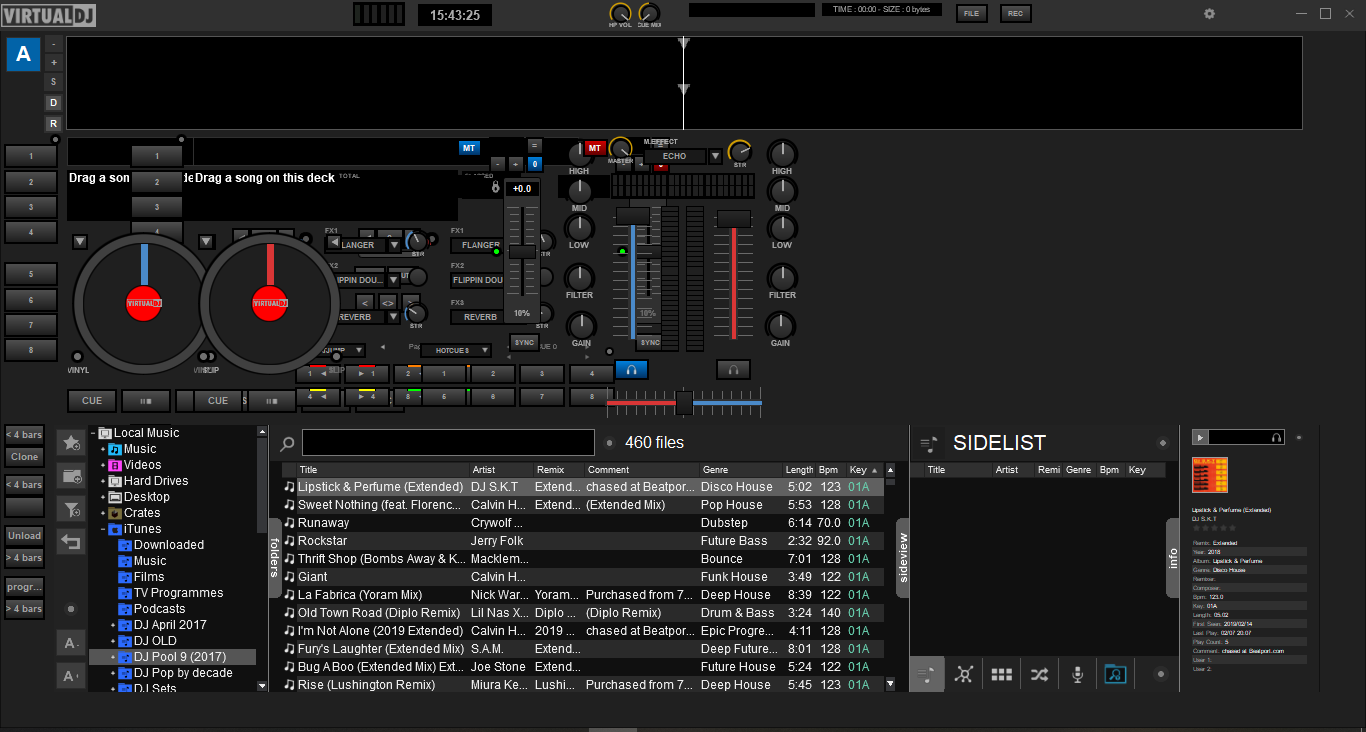Expand the Crates node
Viewport: 1366px width, 732px height.
coord(103,513)
